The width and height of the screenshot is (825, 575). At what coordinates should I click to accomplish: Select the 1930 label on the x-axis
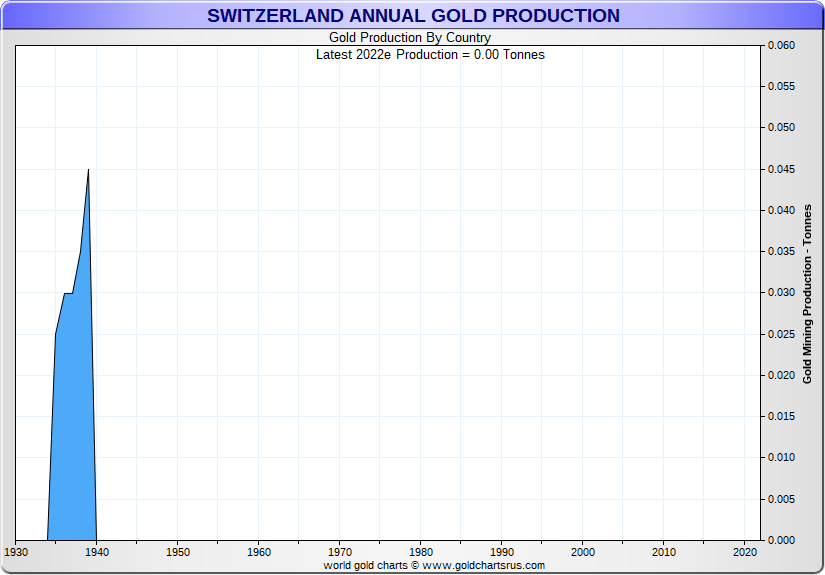pos(15,552)
